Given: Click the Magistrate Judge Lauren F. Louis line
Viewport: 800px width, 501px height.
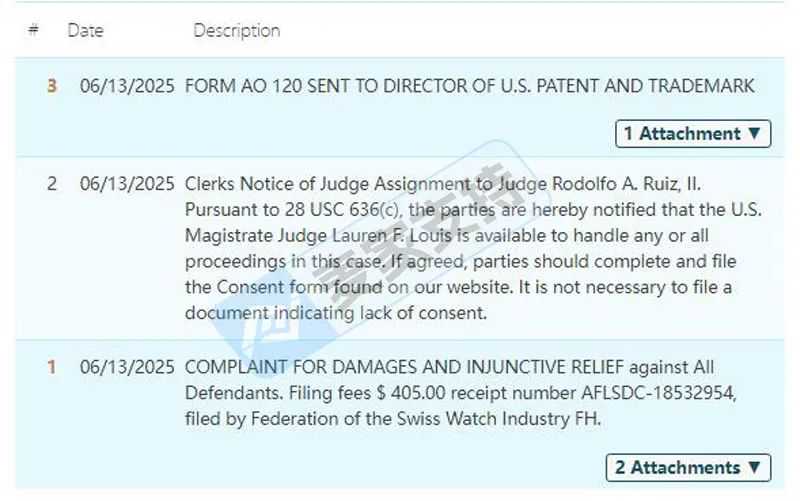Looking at the screenshot, I should (x=446, y=235).
